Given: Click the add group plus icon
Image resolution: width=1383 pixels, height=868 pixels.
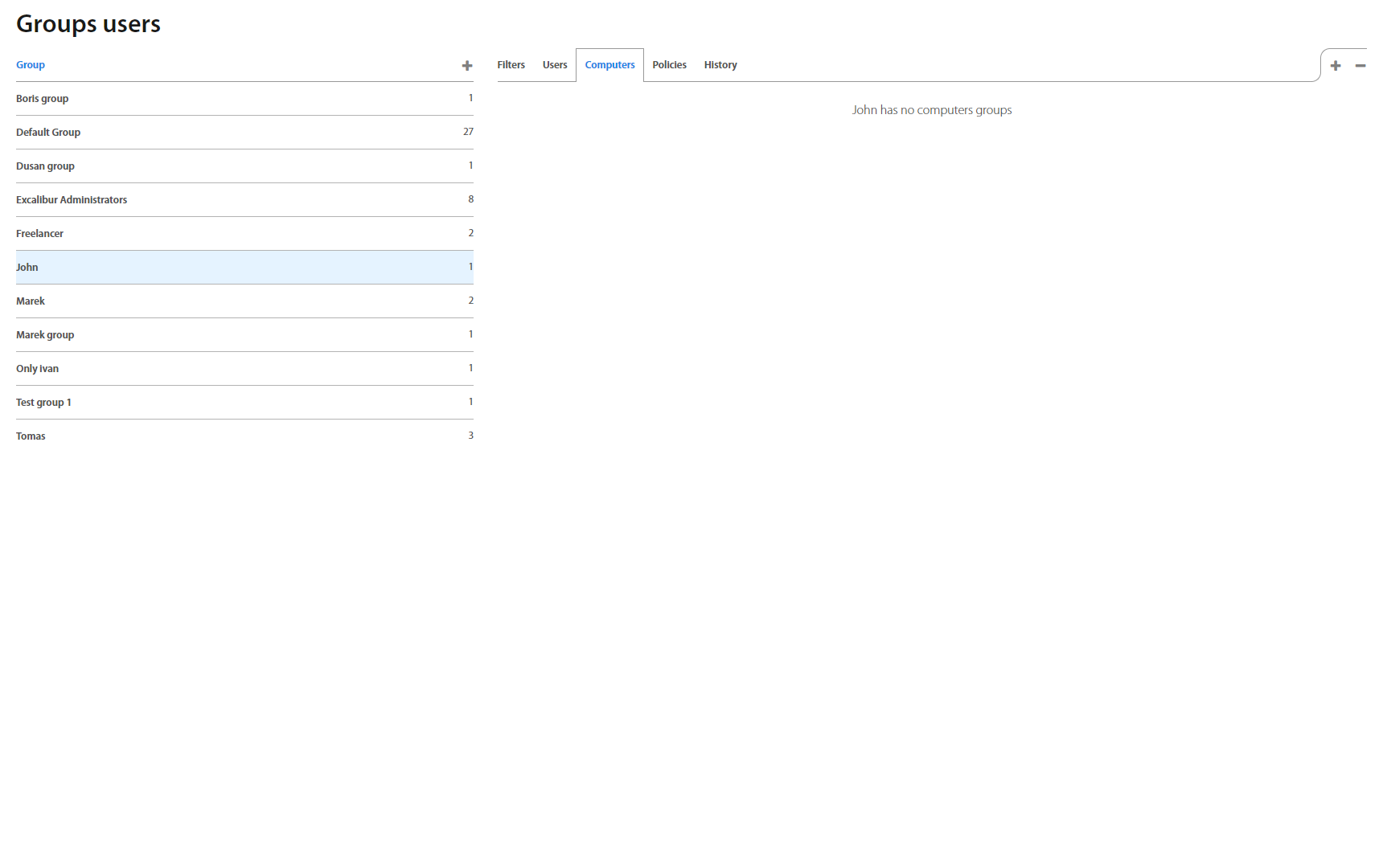Looking at the screenshot, I should coord(467,66).
